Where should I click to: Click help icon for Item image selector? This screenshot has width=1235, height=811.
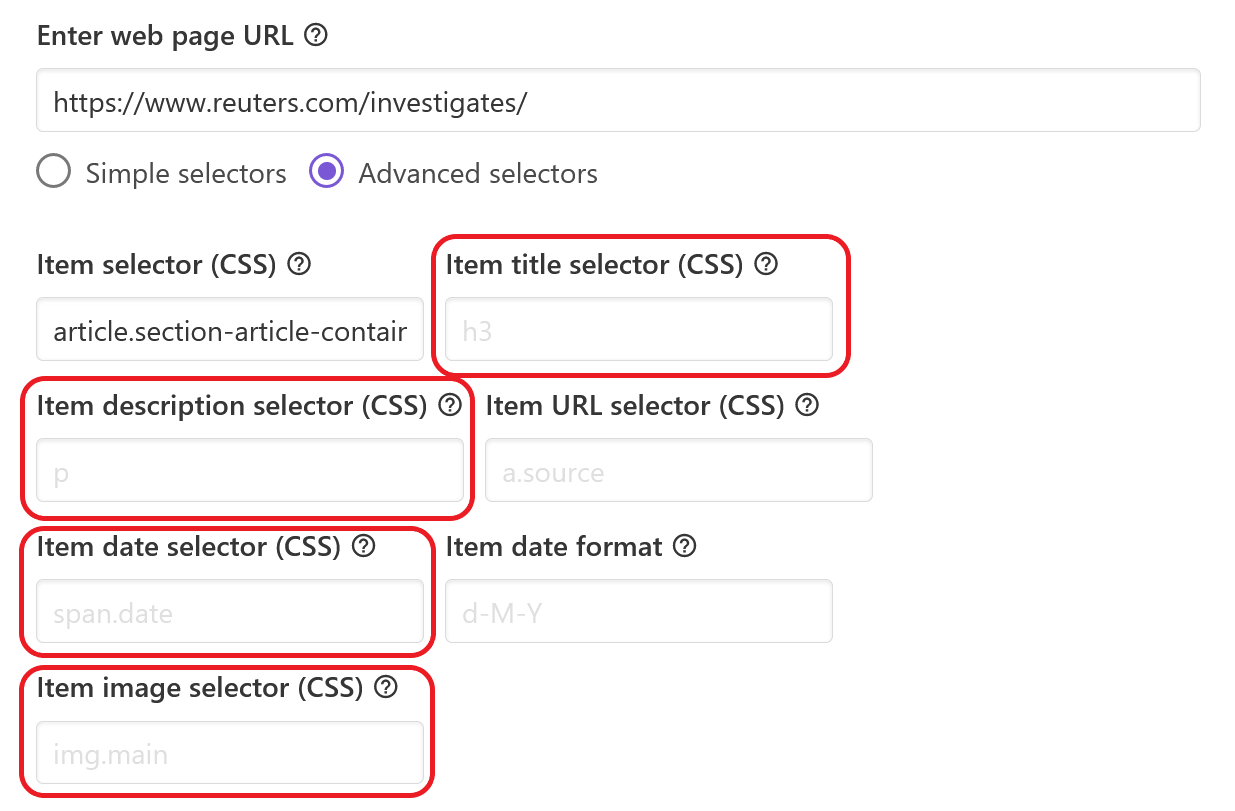[386, 688]
